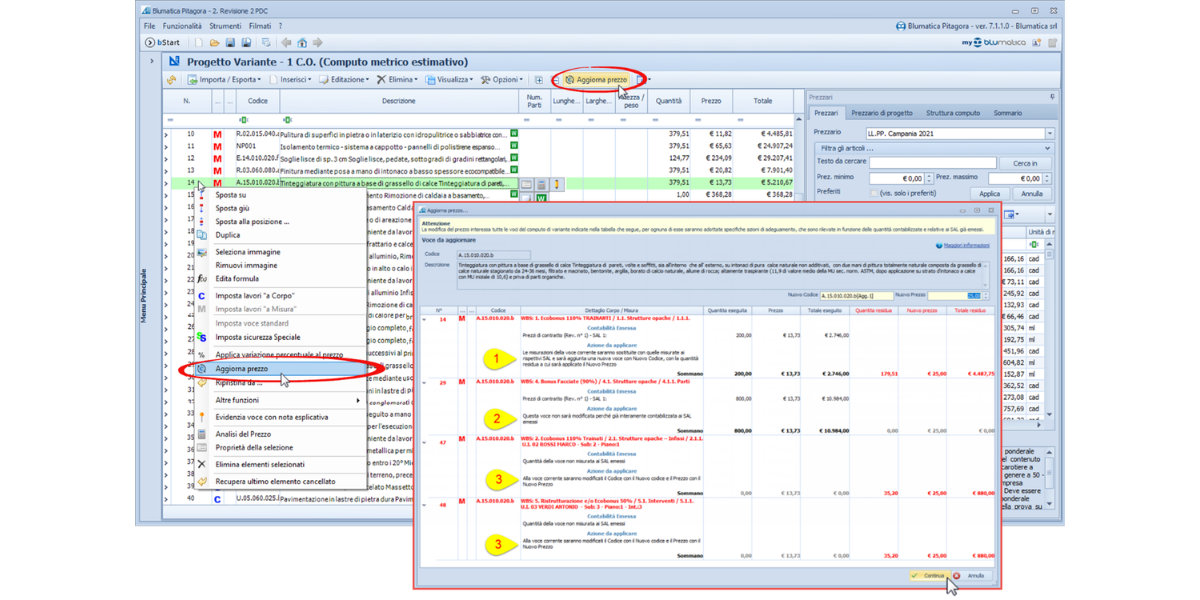Screen dimensions: 1200x600
Task: Navigate back with the left arrow icon
Action: (x=286, y=43)
